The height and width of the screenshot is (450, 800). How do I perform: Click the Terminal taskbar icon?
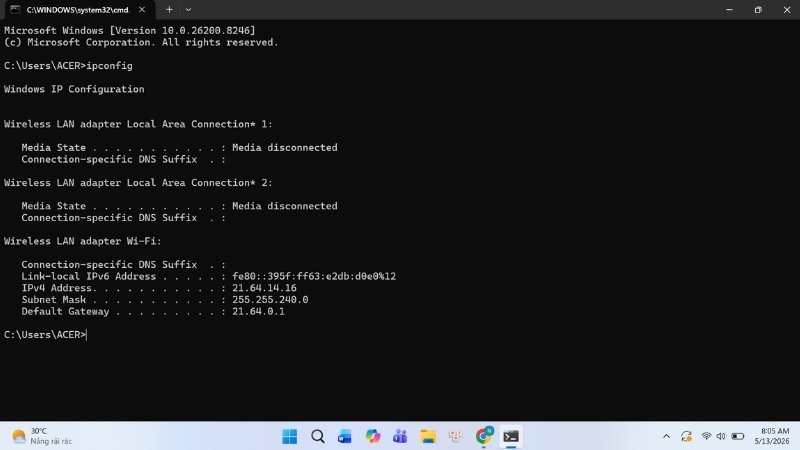[x=511, y=436]
